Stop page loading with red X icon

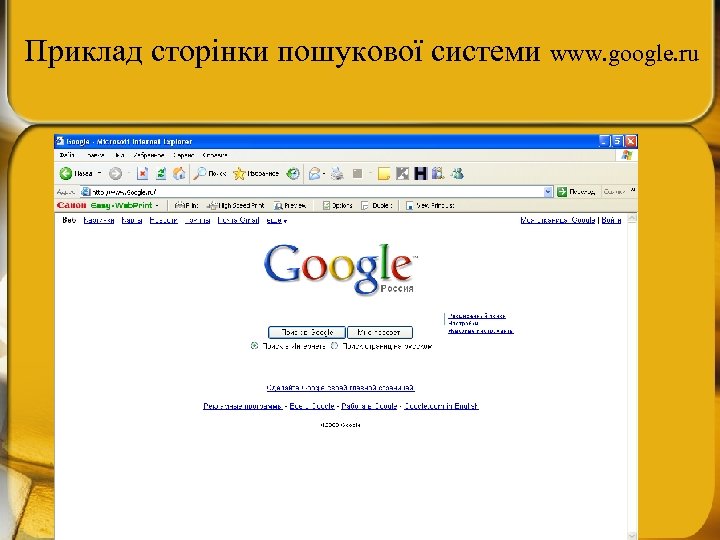click(x=143, y=174)
